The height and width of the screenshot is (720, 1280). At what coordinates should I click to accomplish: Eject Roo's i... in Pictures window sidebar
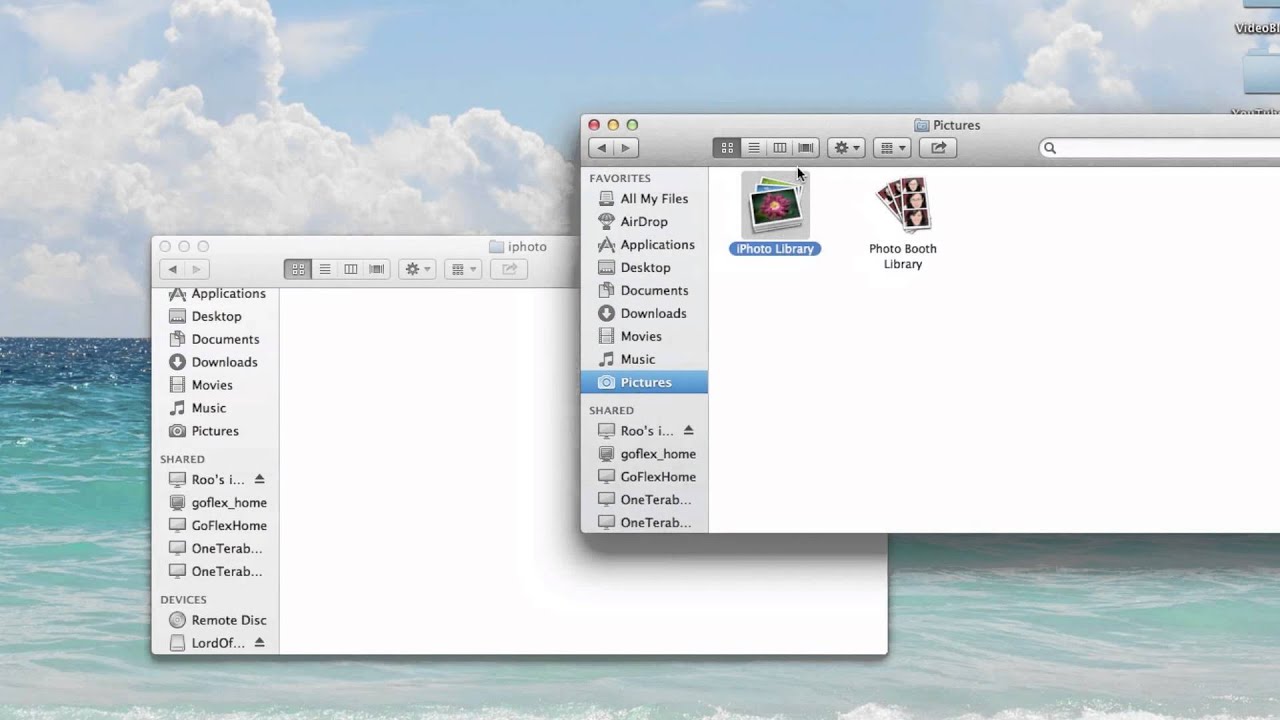pos(689,431)
